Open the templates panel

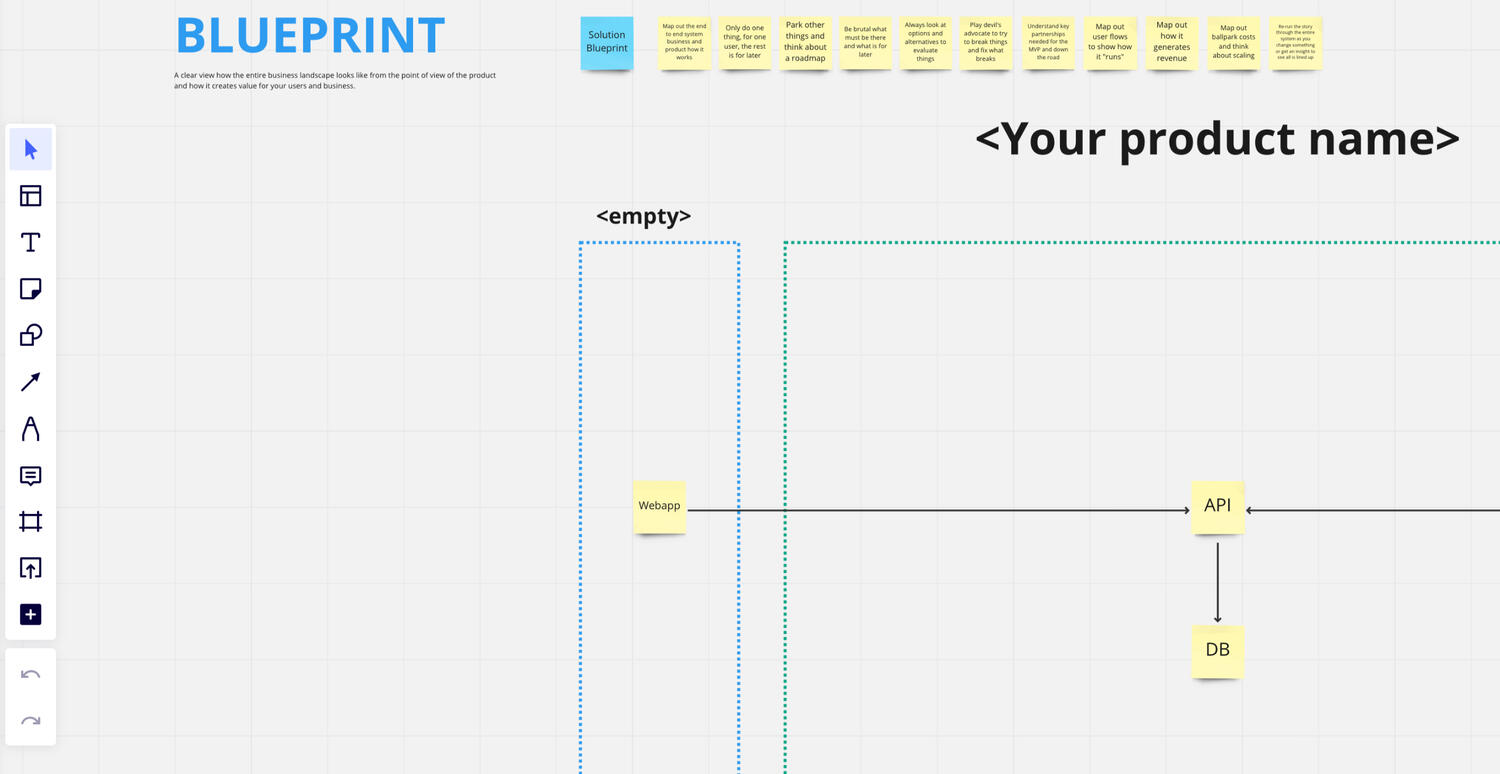pyautogui.click(x=31, y=196)
